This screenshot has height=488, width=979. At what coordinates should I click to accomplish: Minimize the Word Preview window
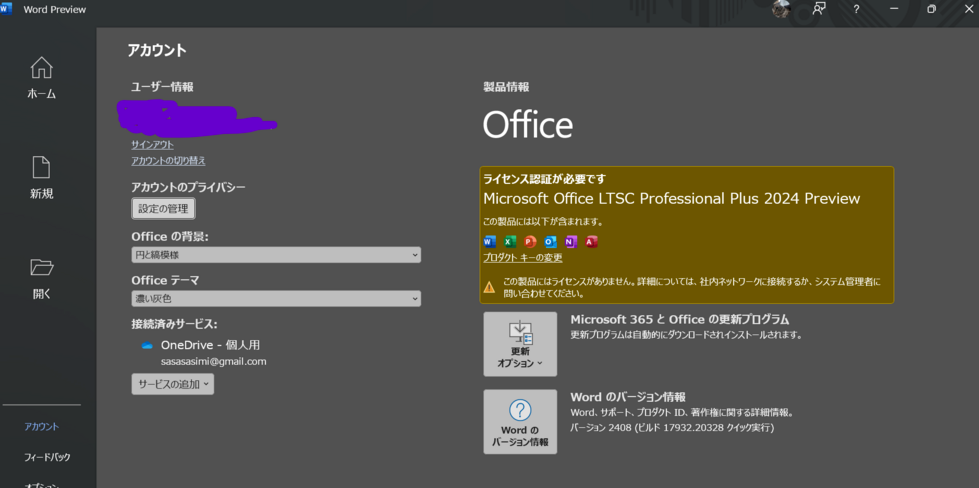point(894,9)
